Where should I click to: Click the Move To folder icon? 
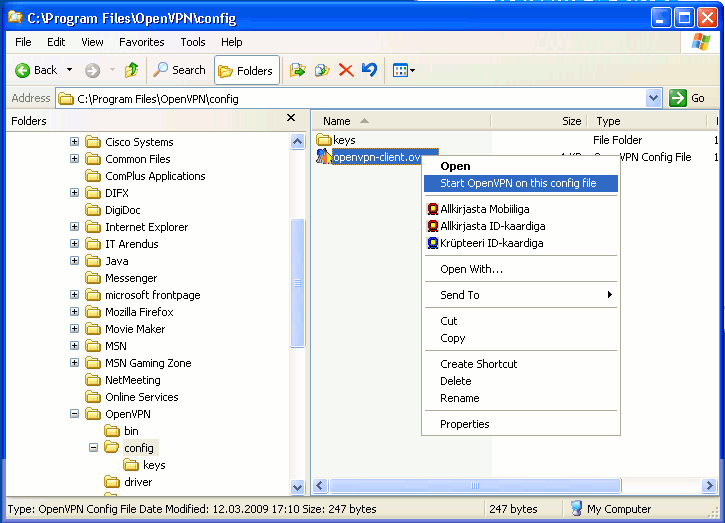(x=297, y=70)
